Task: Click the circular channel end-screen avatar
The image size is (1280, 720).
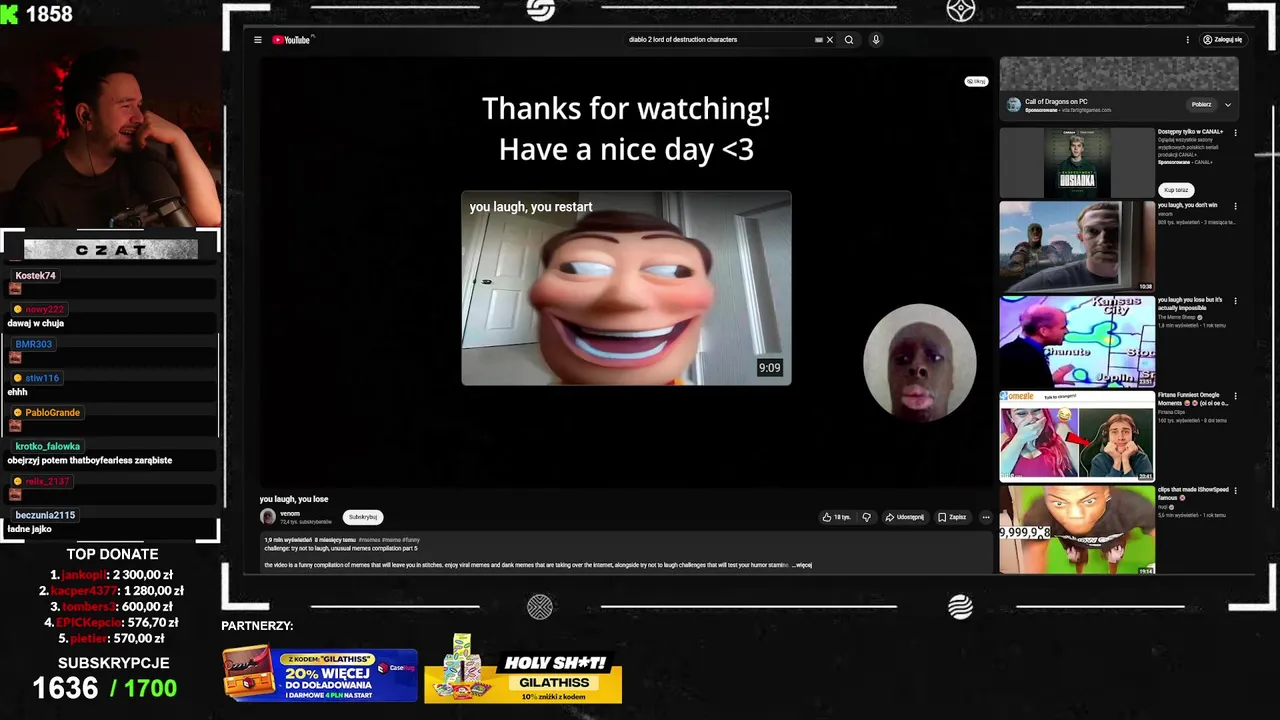Action: tap(919, 362)
